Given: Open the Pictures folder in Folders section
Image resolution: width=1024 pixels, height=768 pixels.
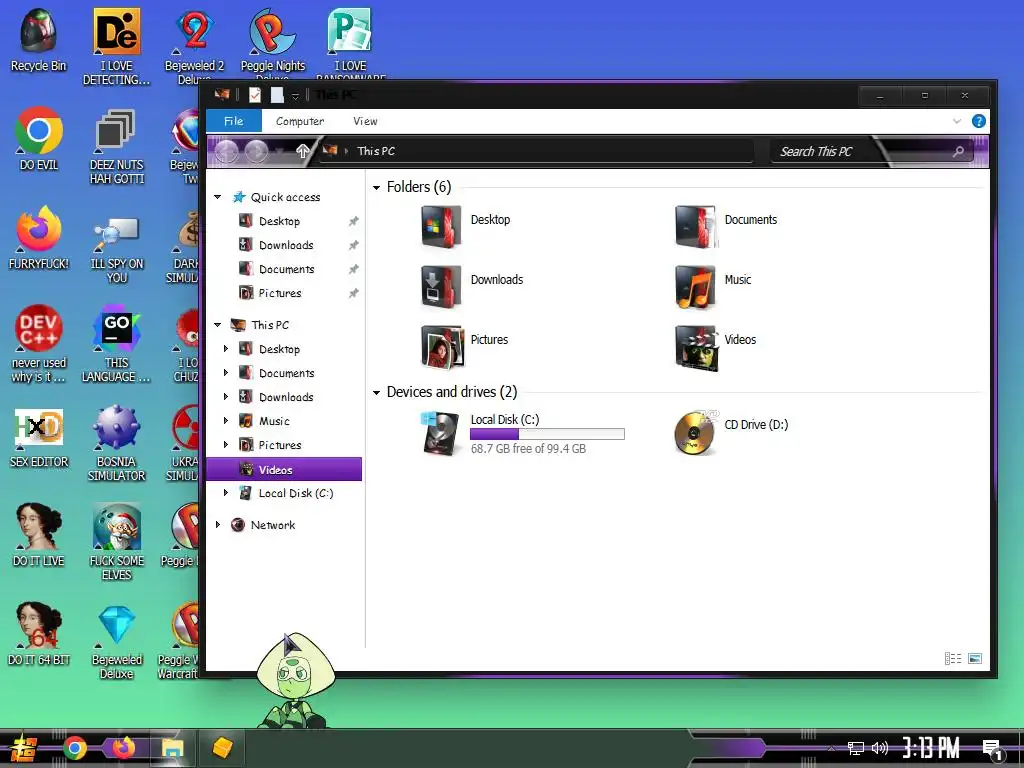Looking at the screenshot, I should (x=465, y=347).
